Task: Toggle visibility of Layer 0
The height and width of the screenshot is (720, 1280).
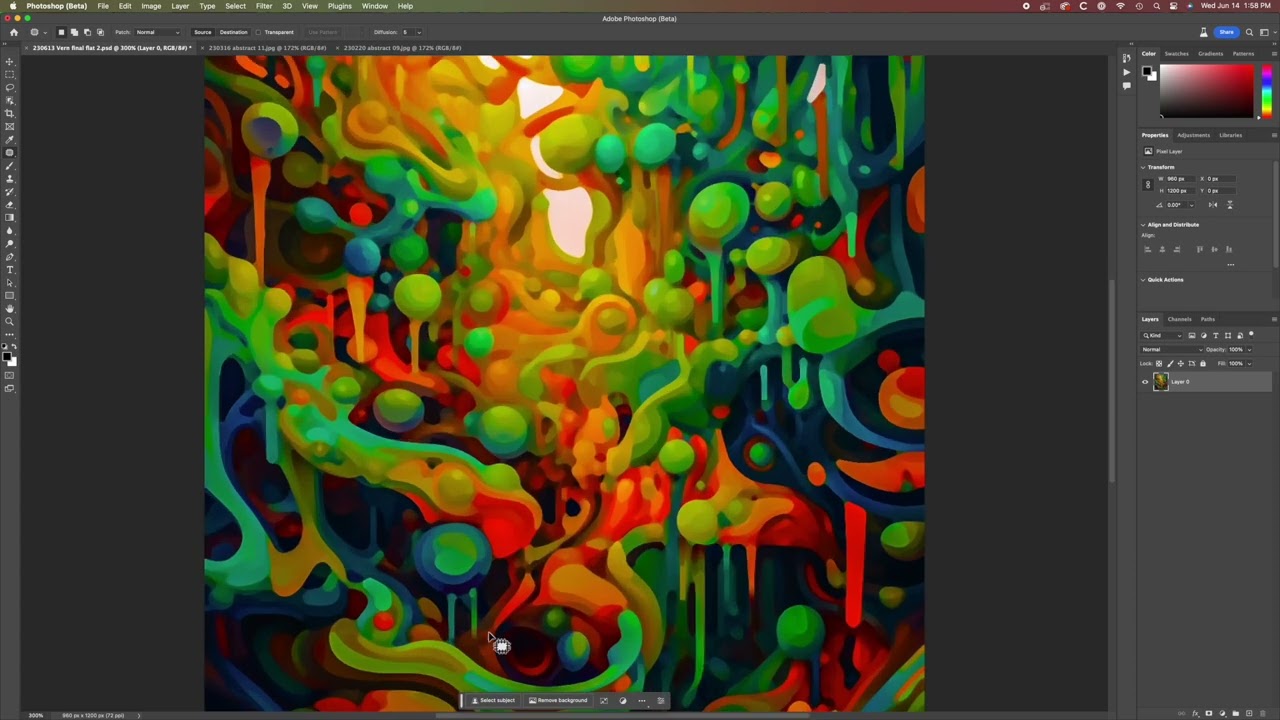Action: point(1146,381)
